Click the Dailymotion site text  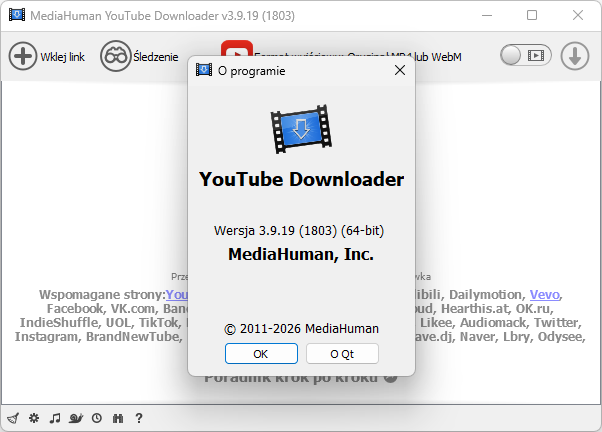488,295
